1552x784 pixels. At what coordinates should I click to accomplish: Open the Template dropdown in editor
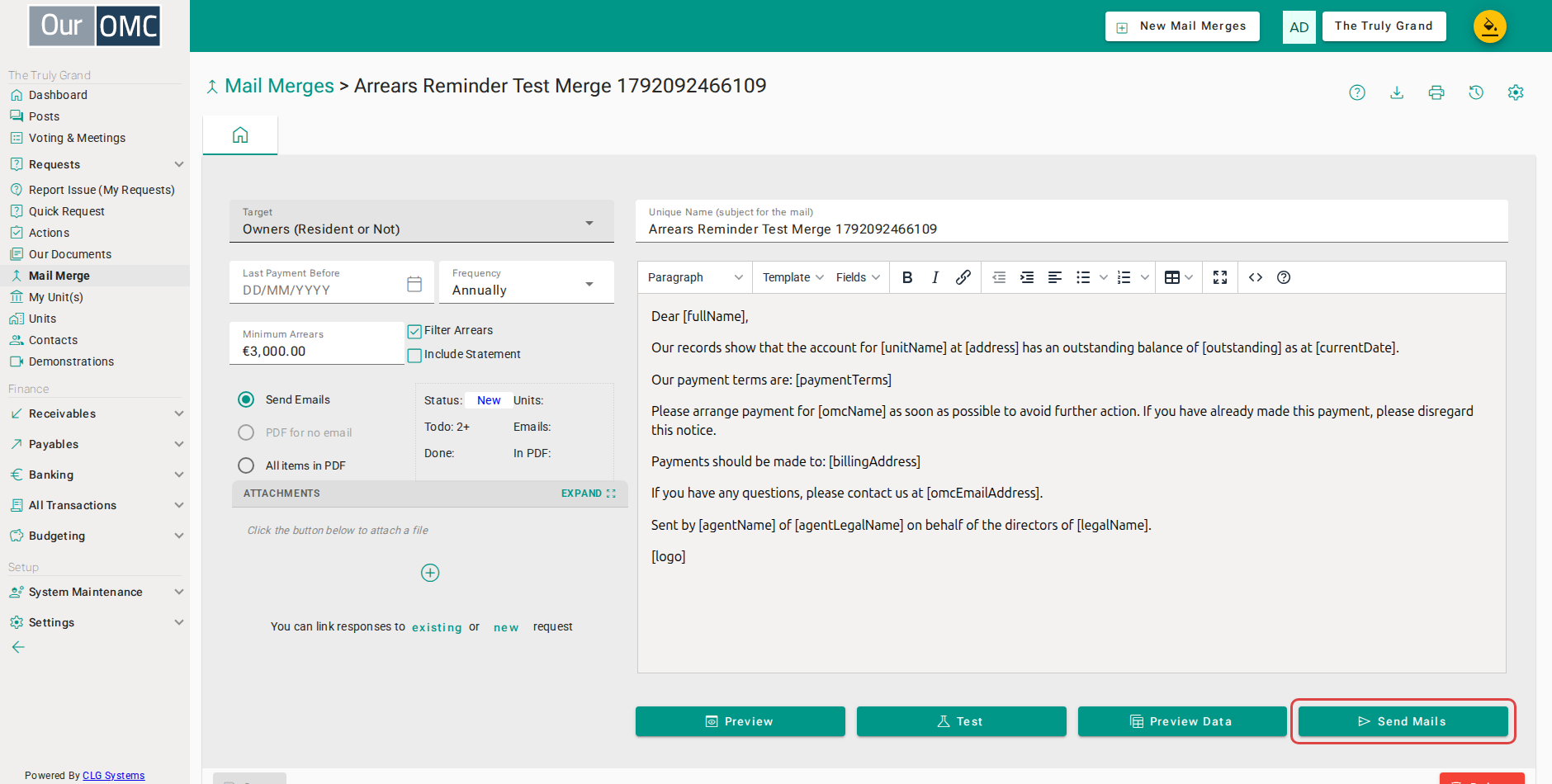coord(793,277)
